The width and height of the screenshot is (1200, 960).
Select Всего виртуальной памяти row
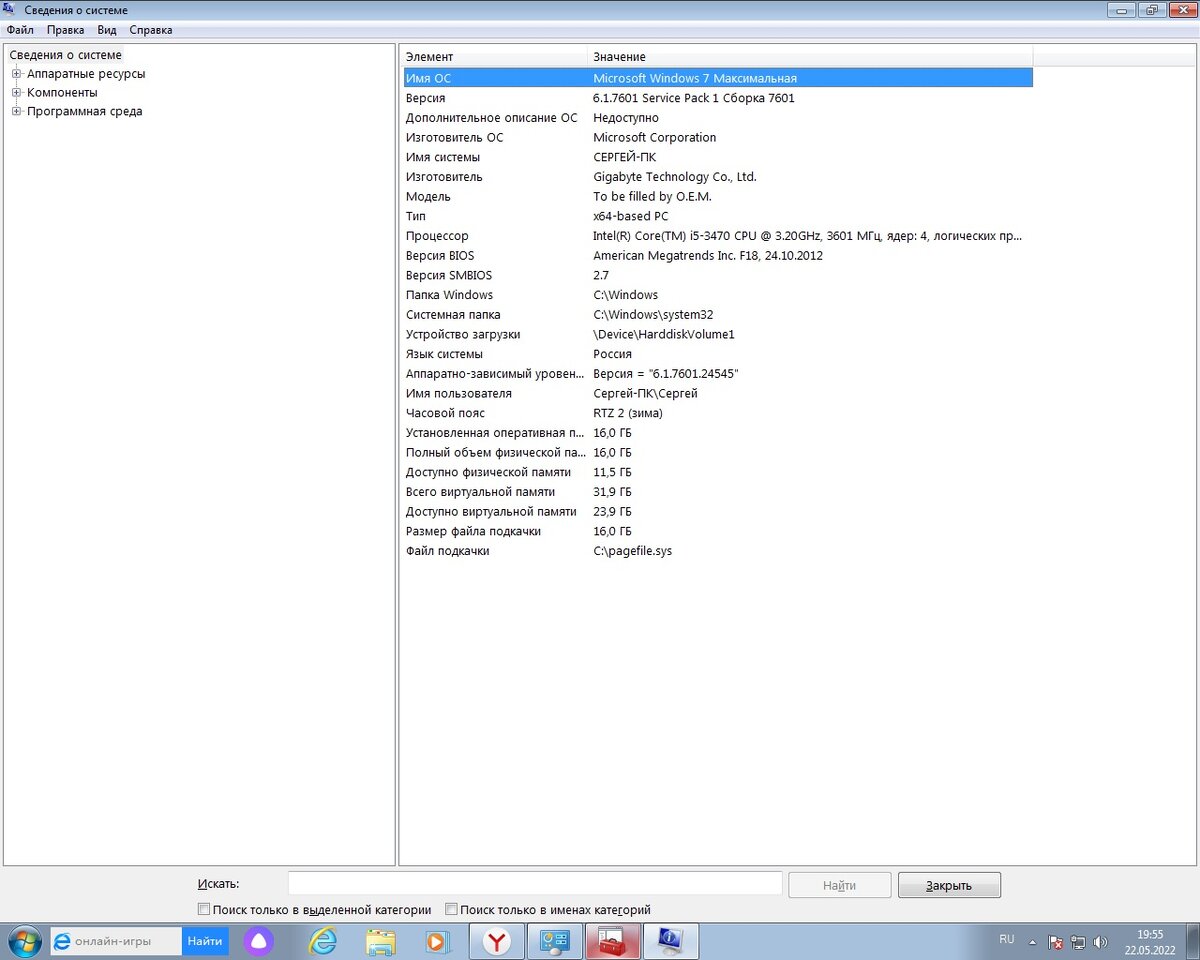[717, 492]
